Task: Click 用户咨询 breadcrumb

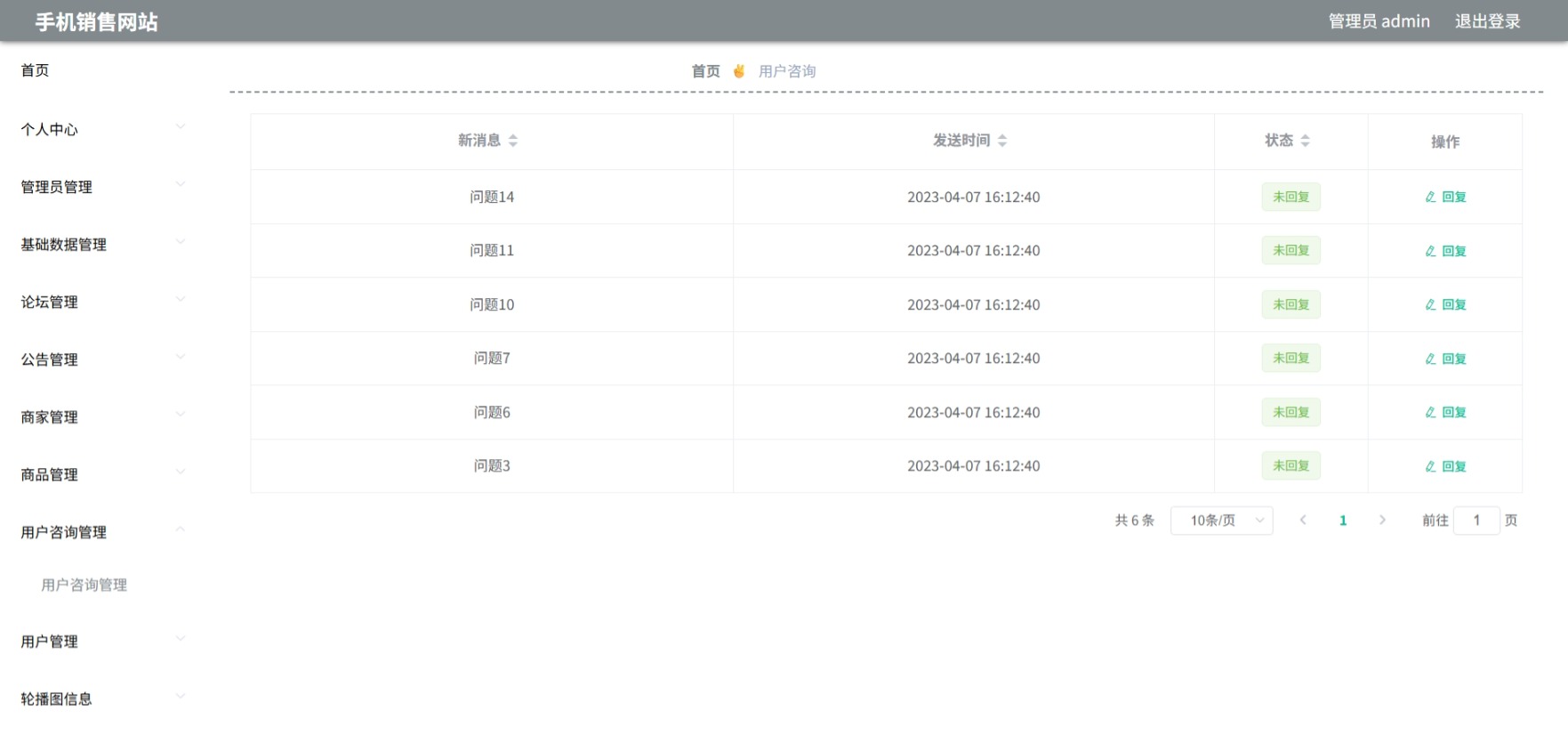Action: tap(787, 71)
